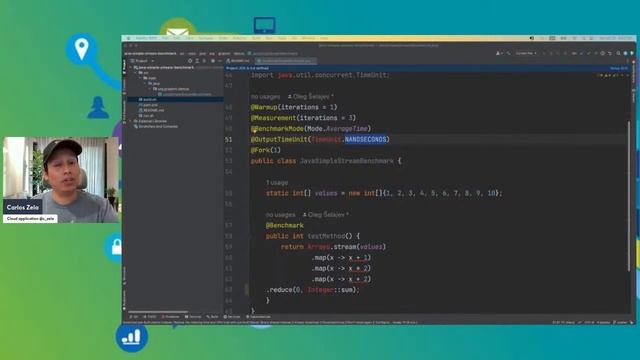Open the Dependencies tool window tab
Image resolution: width=640 pixels, height=360 pixels.
coord(258,317)
